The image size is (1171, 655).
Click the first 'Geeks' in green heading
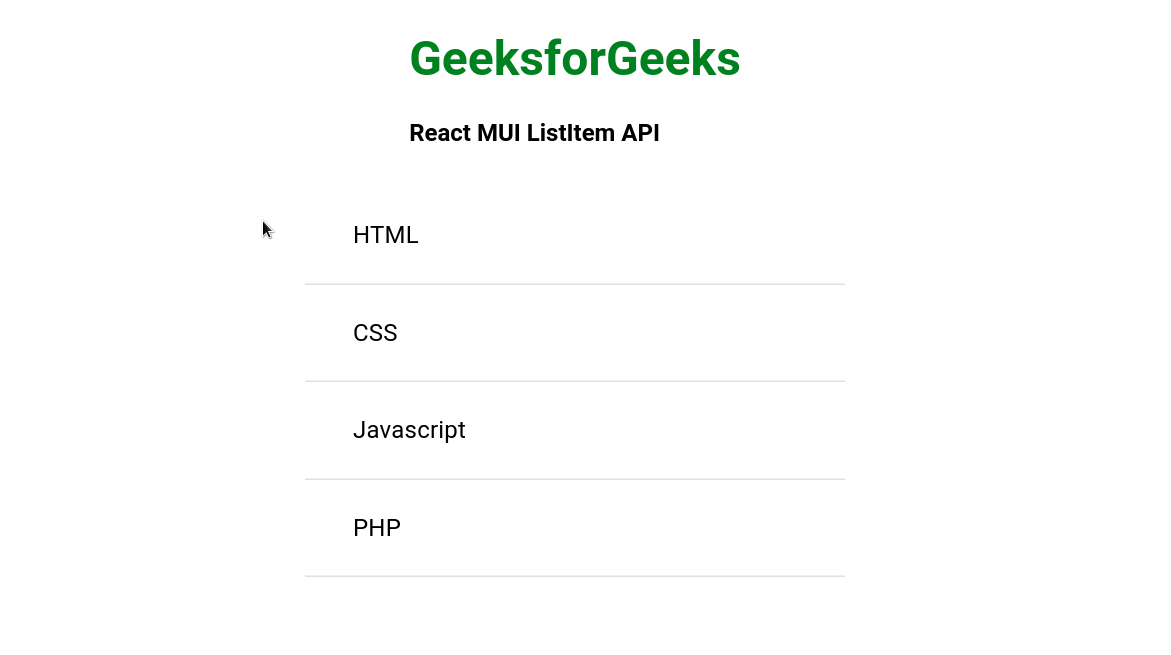475,59
